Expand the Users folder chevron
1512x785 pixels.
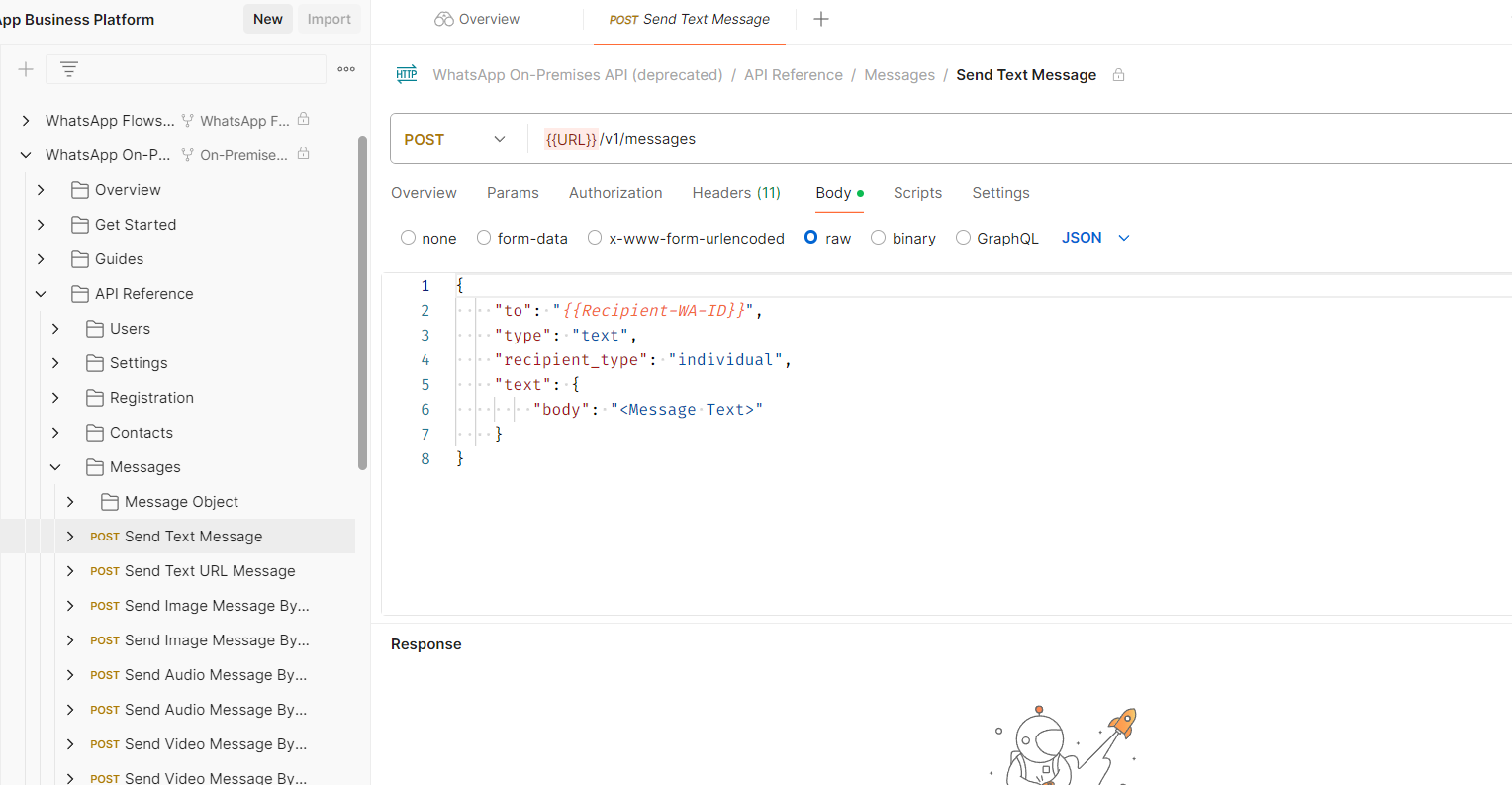tap(55, 329)
